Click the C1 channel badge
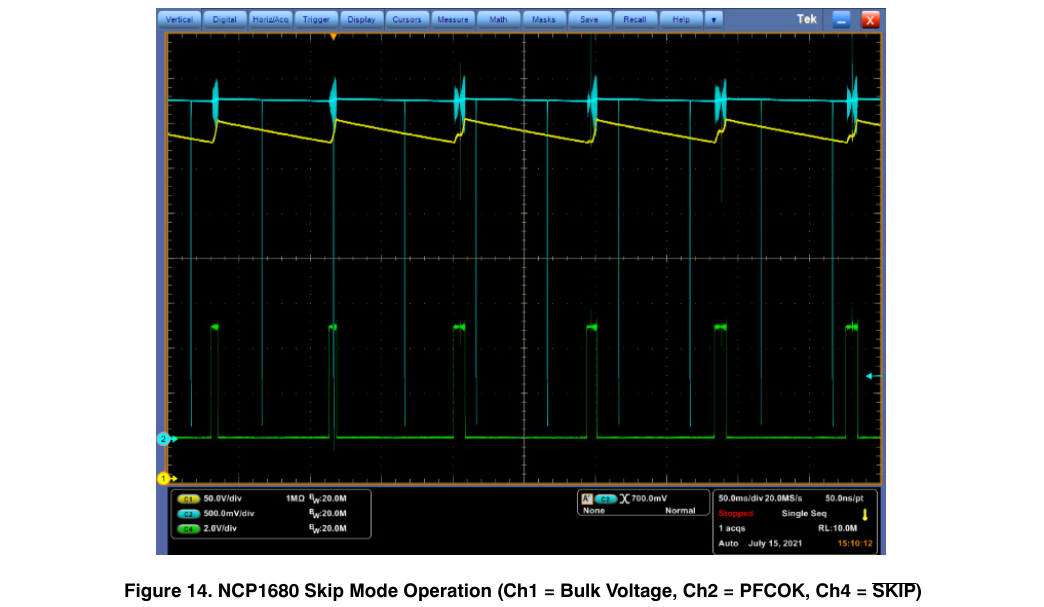Screen dimensions: 1044x607 [x=188, y=499]
